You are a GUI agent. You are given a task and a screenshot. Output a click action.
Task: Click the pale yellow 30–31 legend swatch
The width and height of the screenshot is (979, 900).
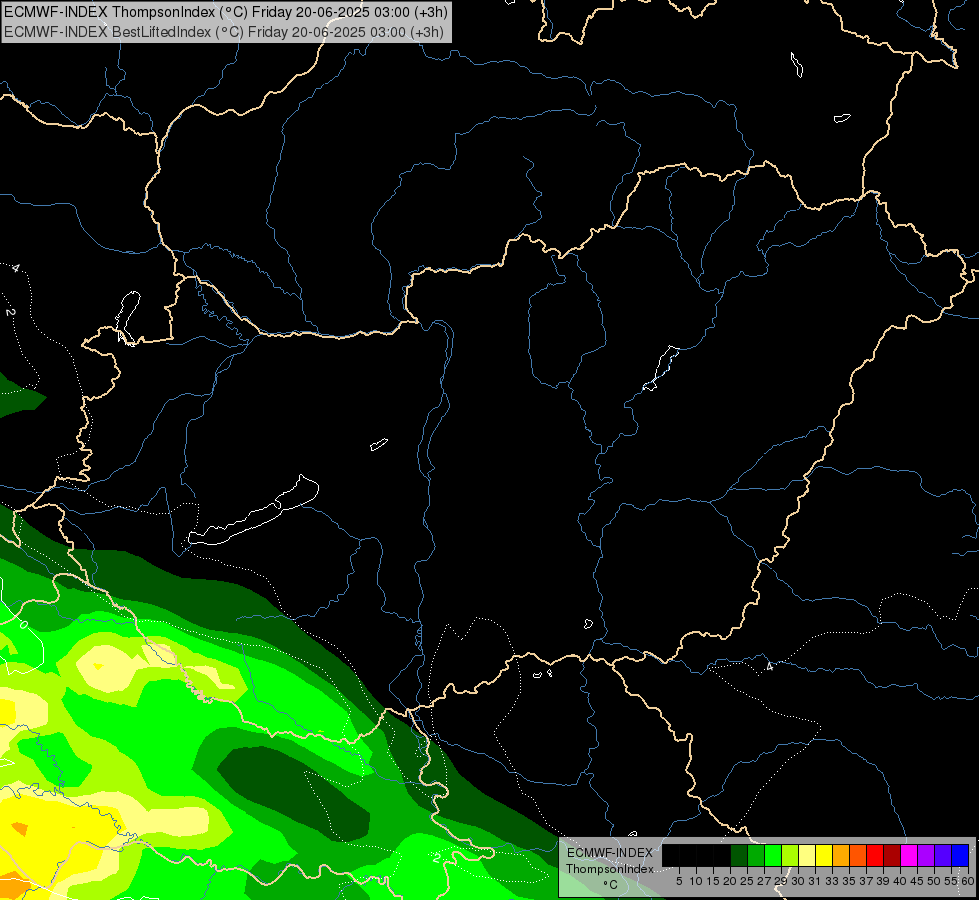(x=807, y=855)
